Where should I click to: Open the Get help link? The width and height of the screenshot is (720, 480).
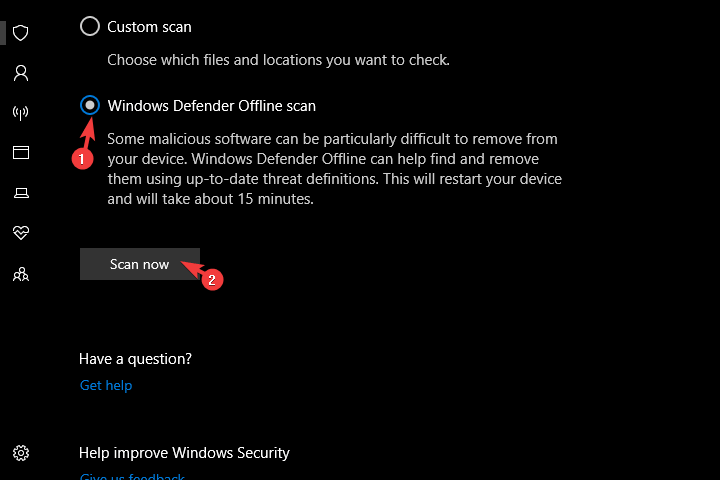(x=106, y=385)
